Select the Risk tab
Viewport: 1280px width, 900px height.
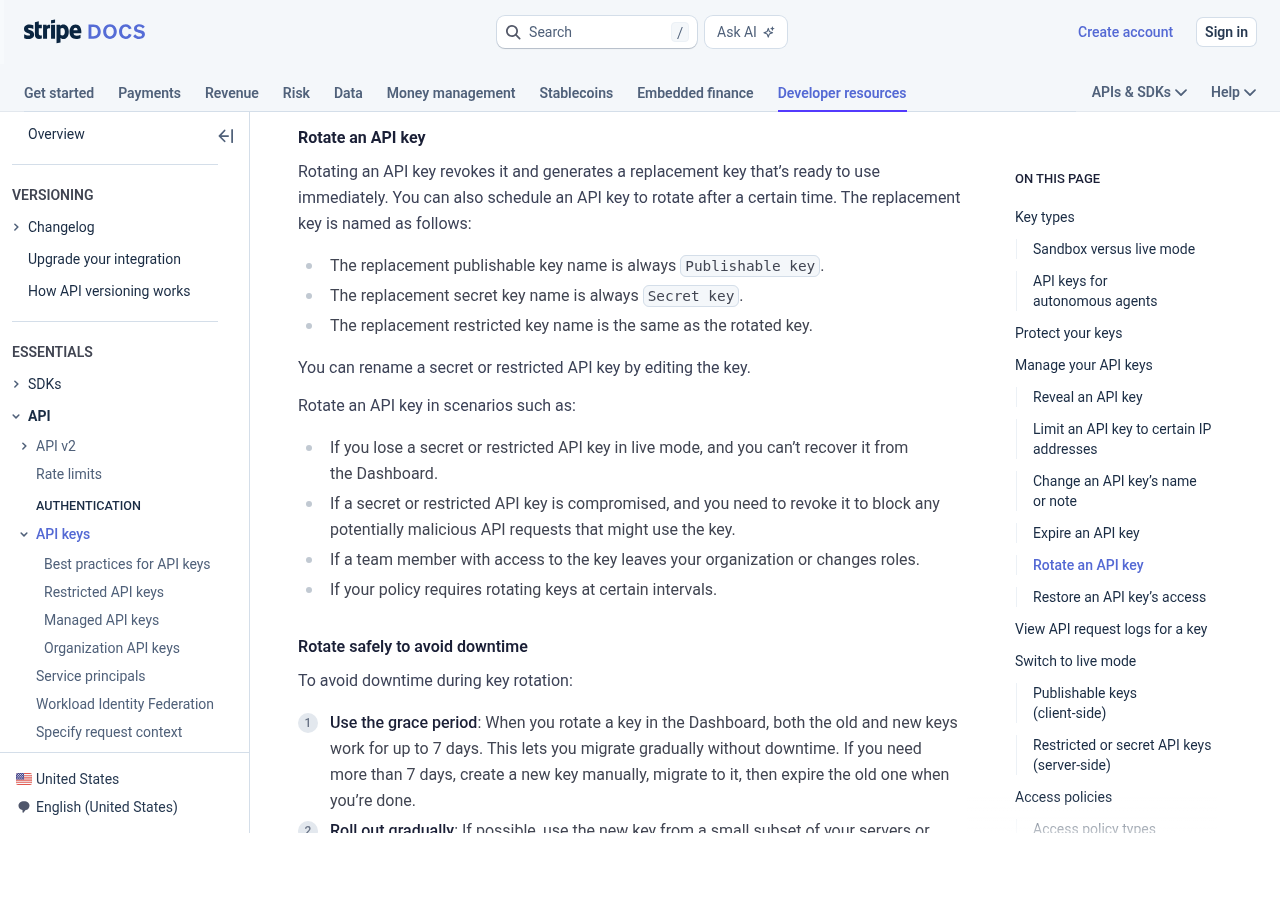point(296,93)
